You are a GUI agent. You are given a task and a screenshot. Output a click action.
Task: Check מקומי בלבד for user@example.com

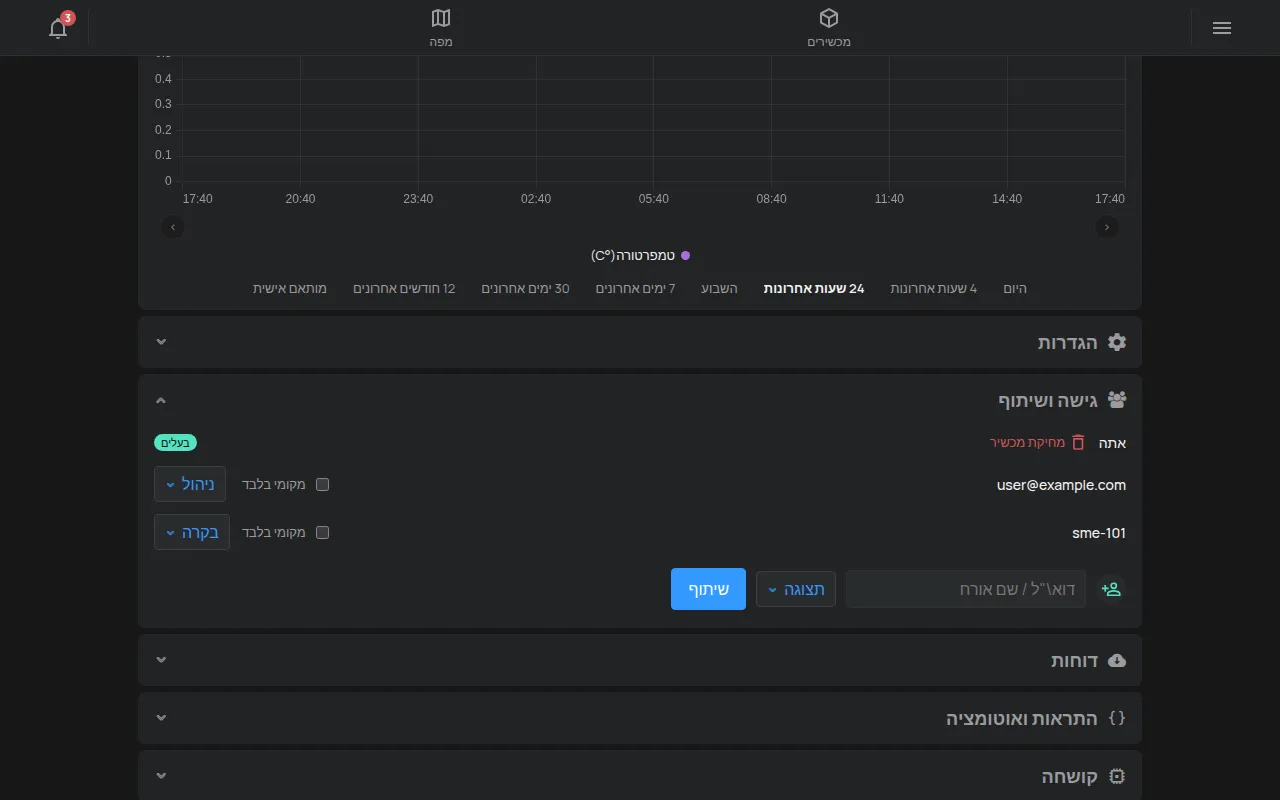322,485
